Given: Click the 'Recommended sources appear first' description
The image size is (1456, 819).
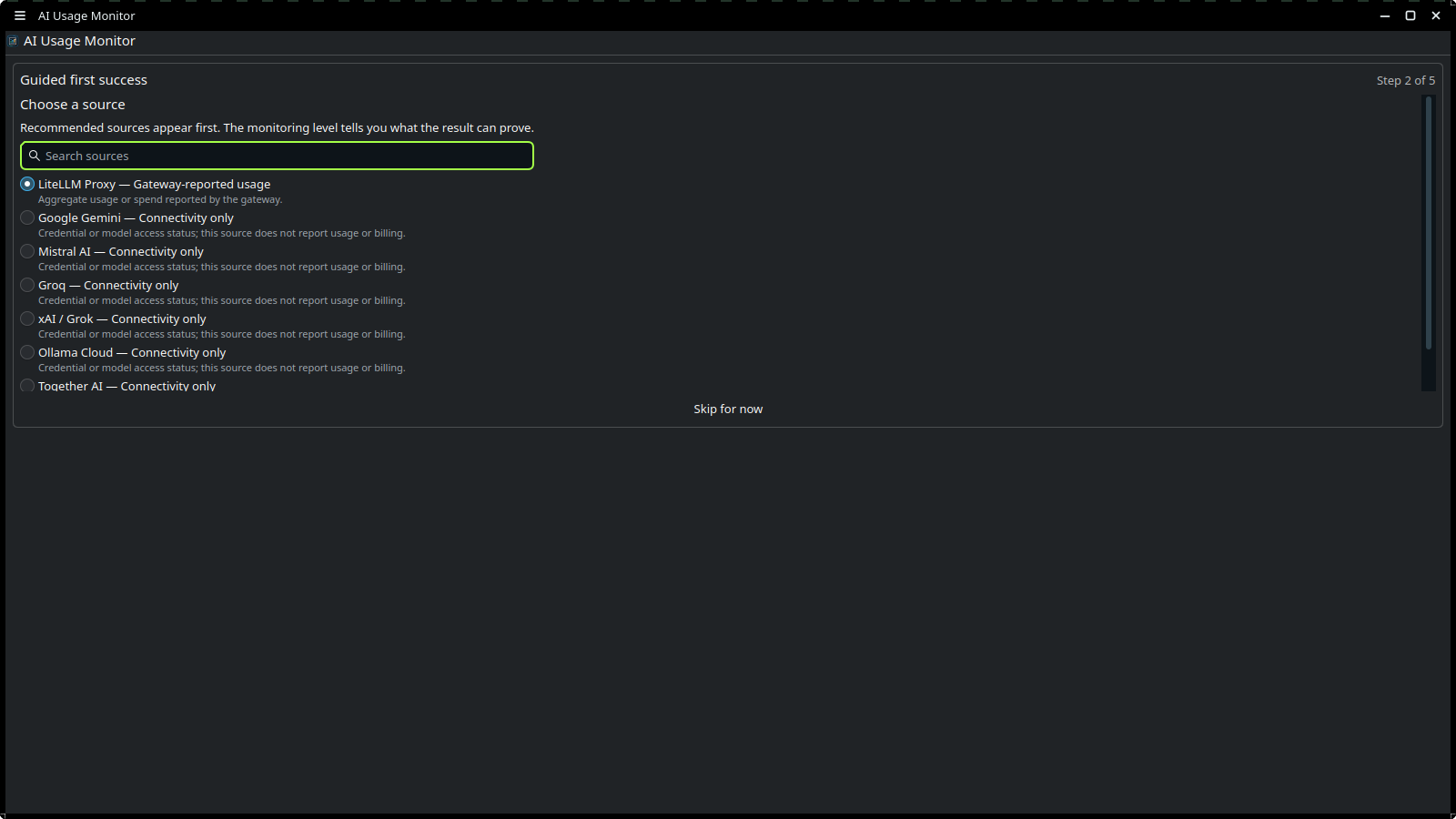Looking at the screenshot, I should pyautogui.click(x=277, y=128).
